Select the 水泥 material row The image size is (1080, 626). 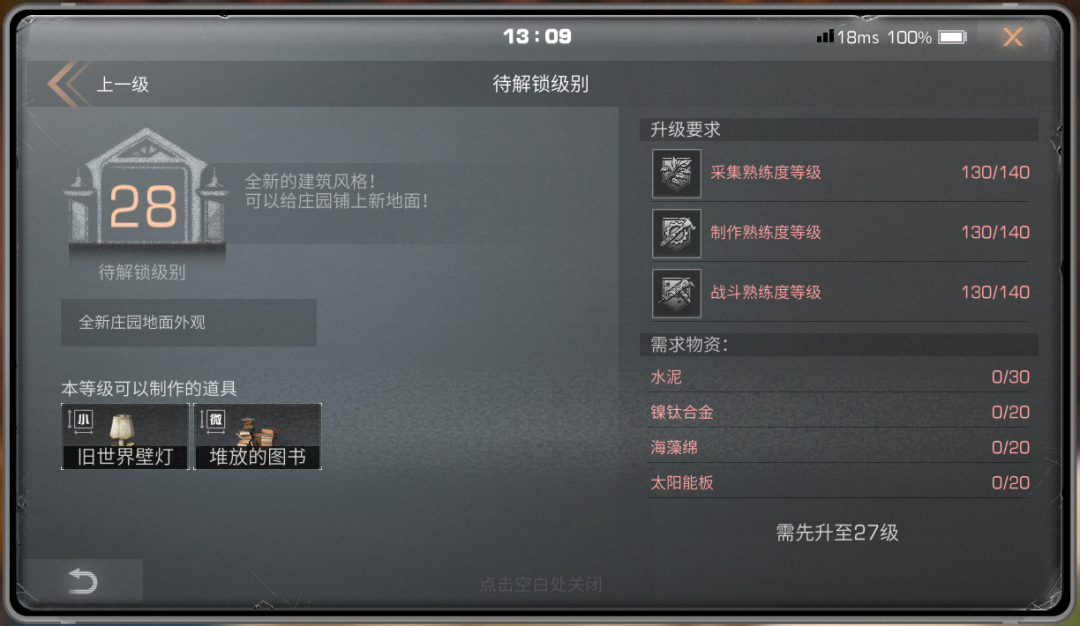(x=840, y=377)
